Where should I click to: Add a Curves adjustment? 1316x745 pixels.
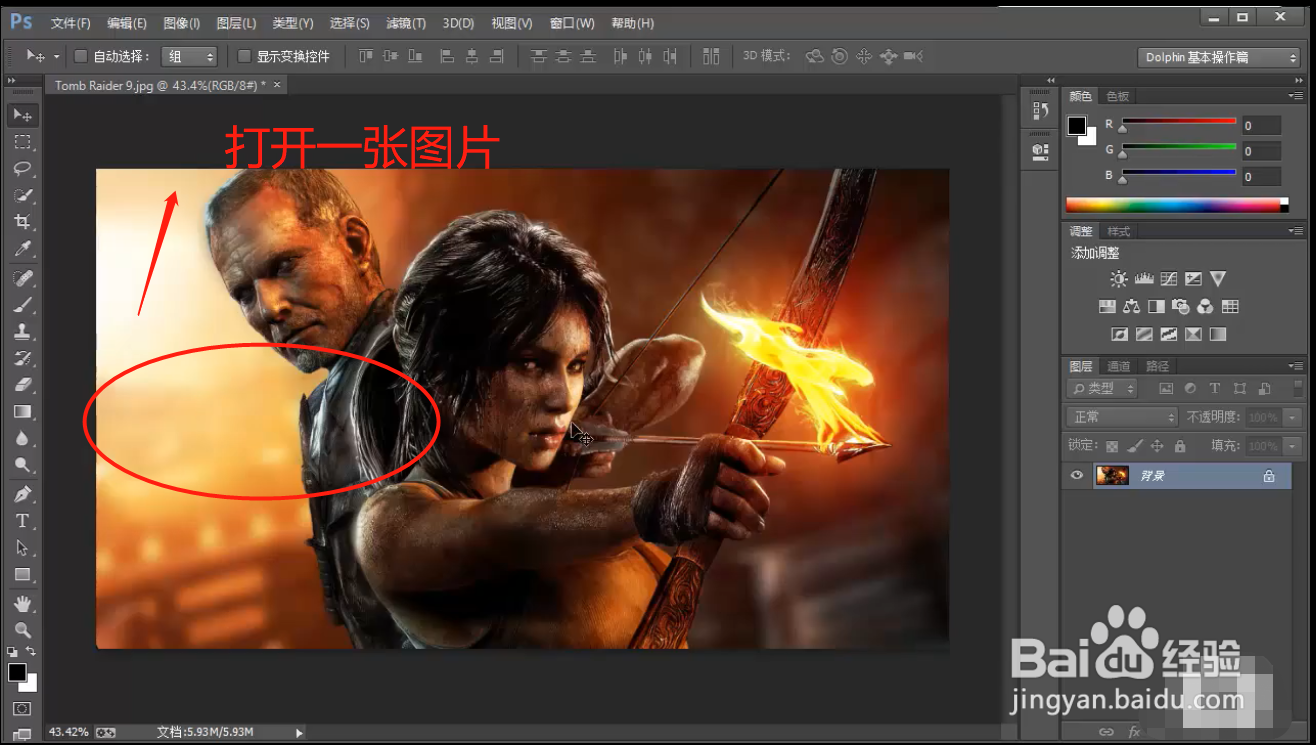point(1168,279)
